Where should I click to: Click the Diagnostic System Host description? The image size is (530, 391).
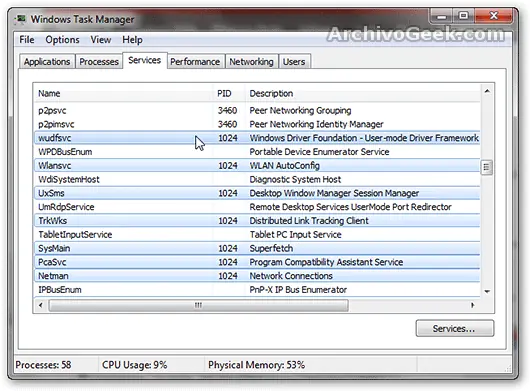coord(295,179)
